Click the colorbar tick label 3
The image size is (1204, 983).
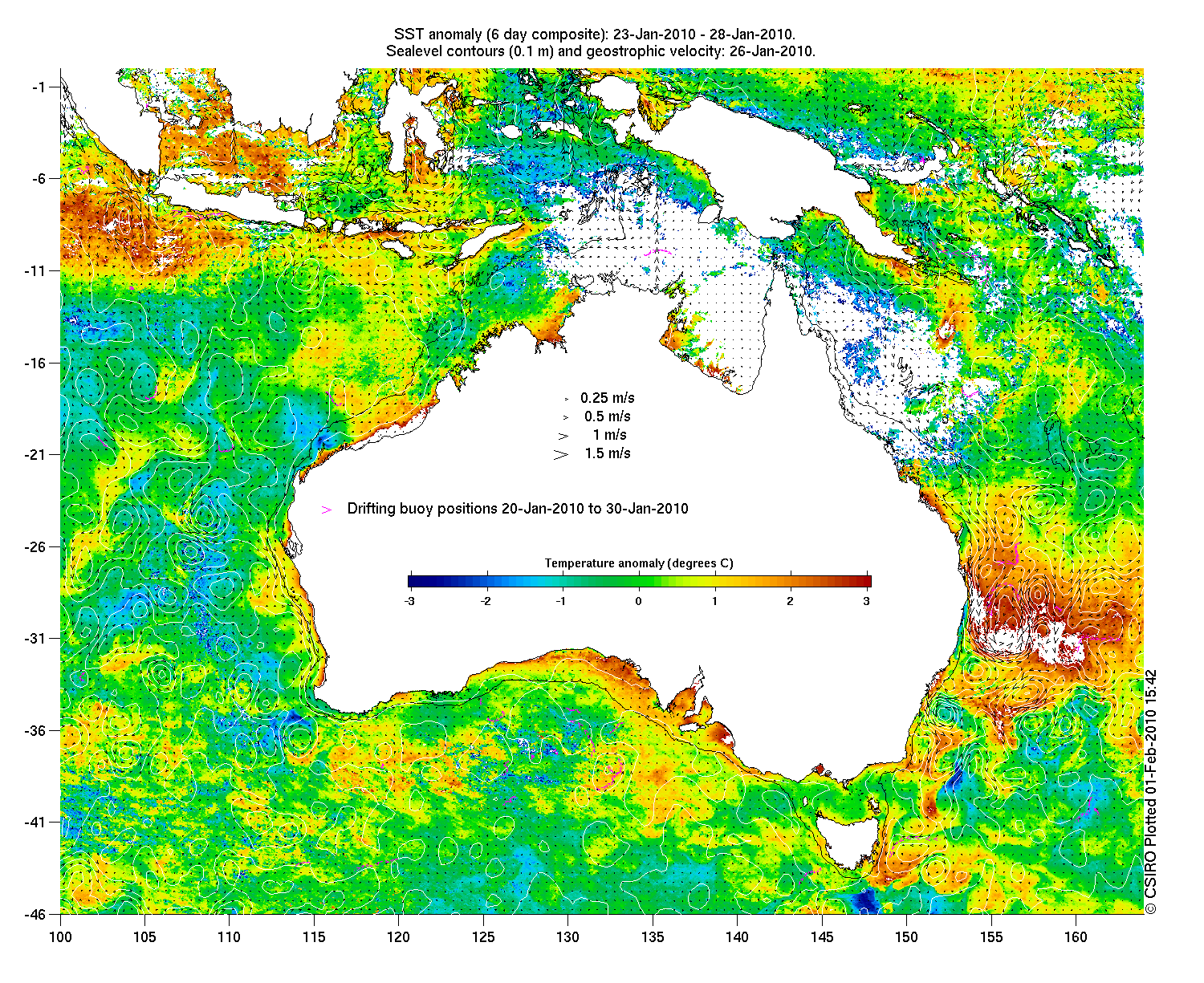[868, 600]
